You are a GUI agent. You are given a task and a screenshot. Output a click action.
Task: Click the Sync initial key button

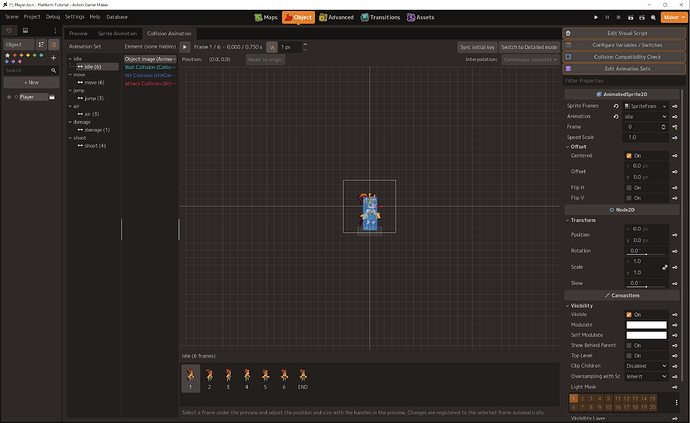(477, 47)
